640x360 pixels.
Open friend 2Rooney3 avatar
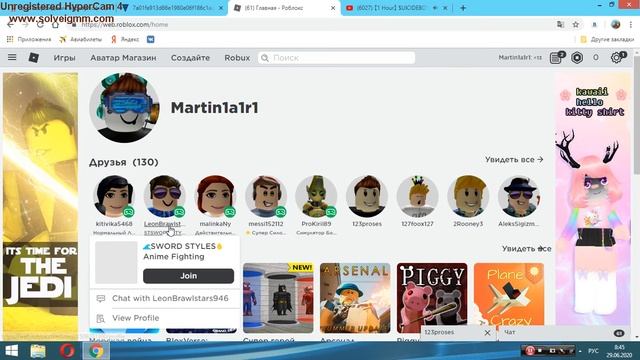point(468,196)
